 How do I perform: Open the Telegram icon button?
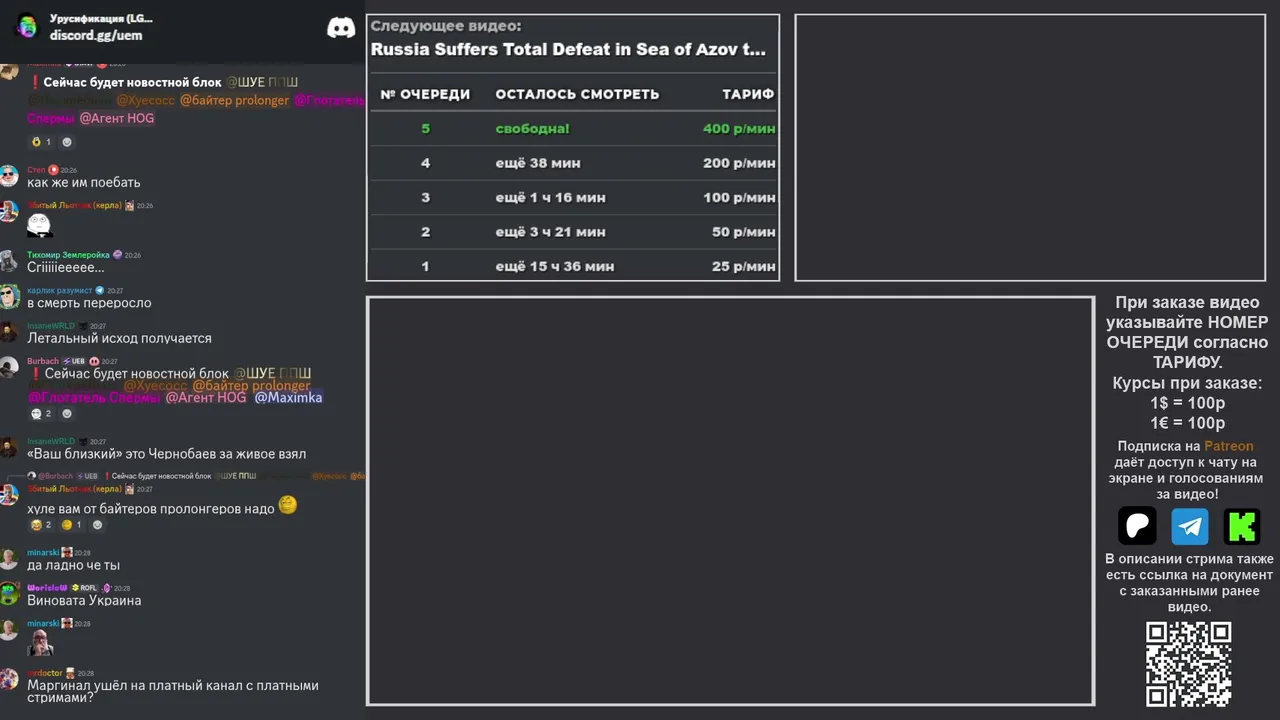(1190, 526)
